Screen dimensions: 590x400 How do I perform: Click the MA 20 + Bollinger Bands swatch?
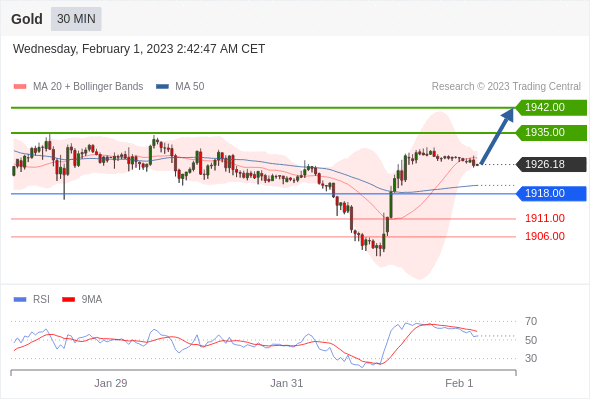(20, 87)
